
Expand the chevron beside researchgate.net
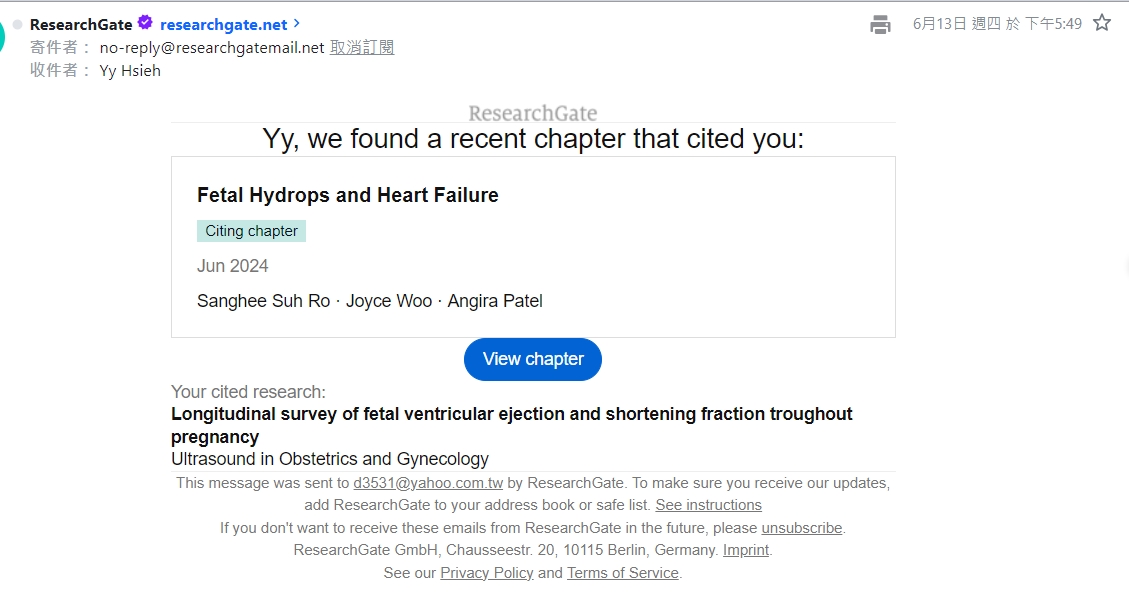(297, 23)
